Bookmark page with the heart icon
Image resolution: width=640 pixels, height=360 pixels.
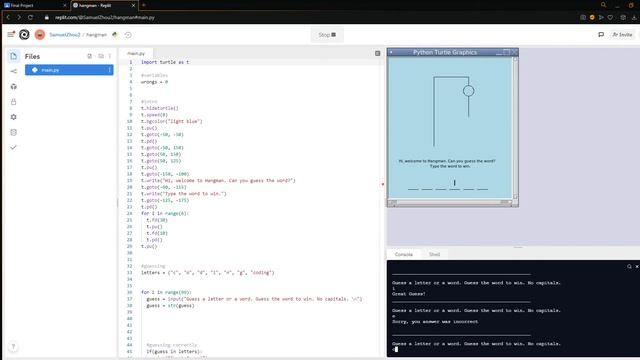coord(610,17)
